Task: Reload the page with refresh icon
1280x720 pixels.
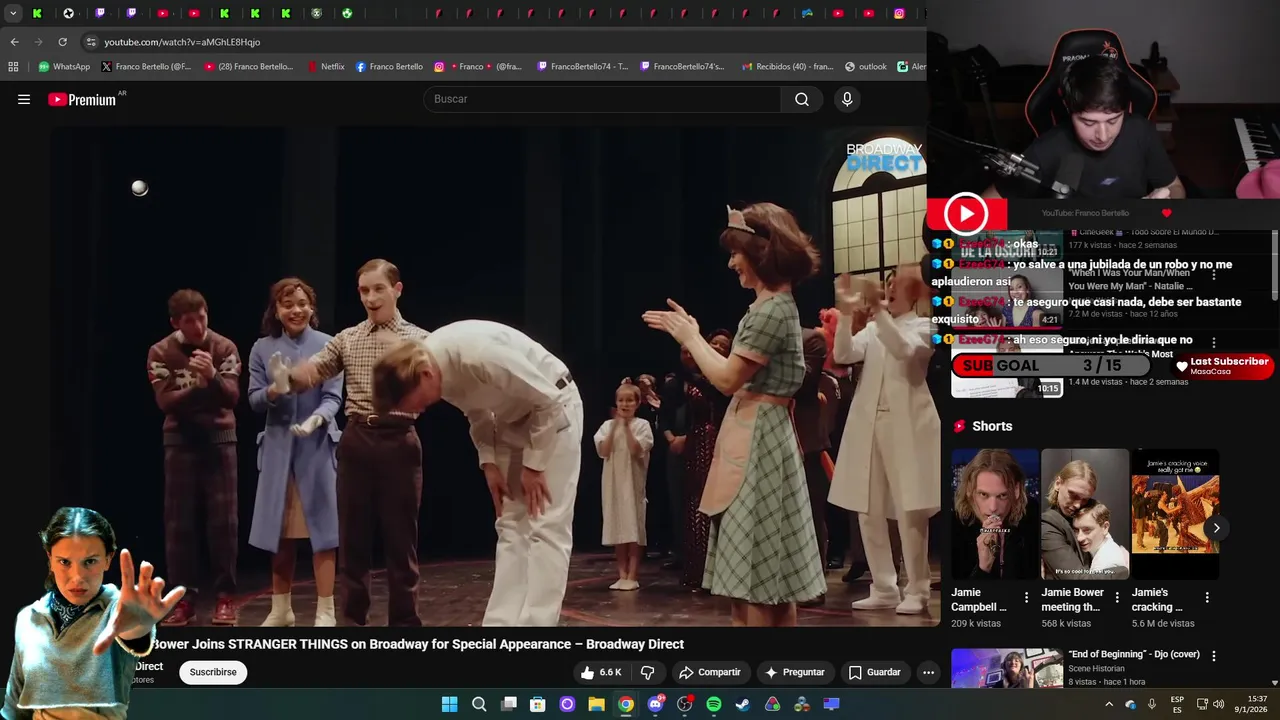Action: (x=62, y=42)
